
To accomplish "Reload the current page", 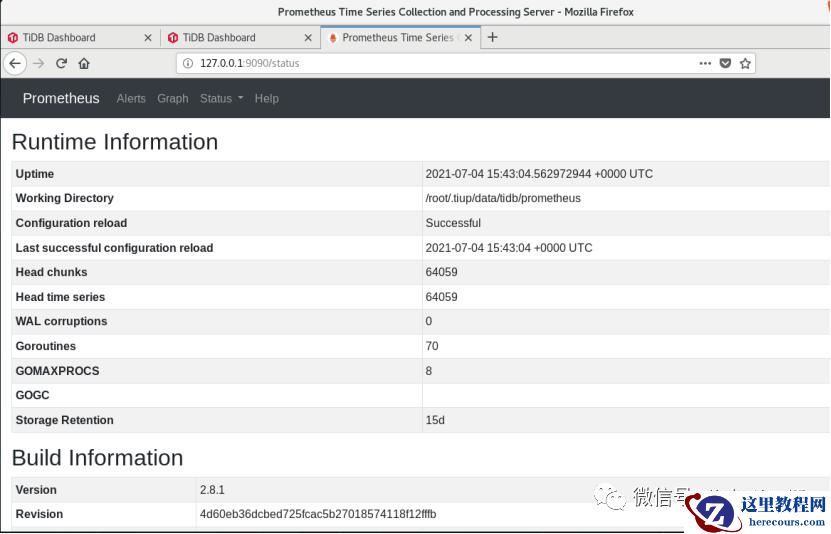I will (61, 63).
